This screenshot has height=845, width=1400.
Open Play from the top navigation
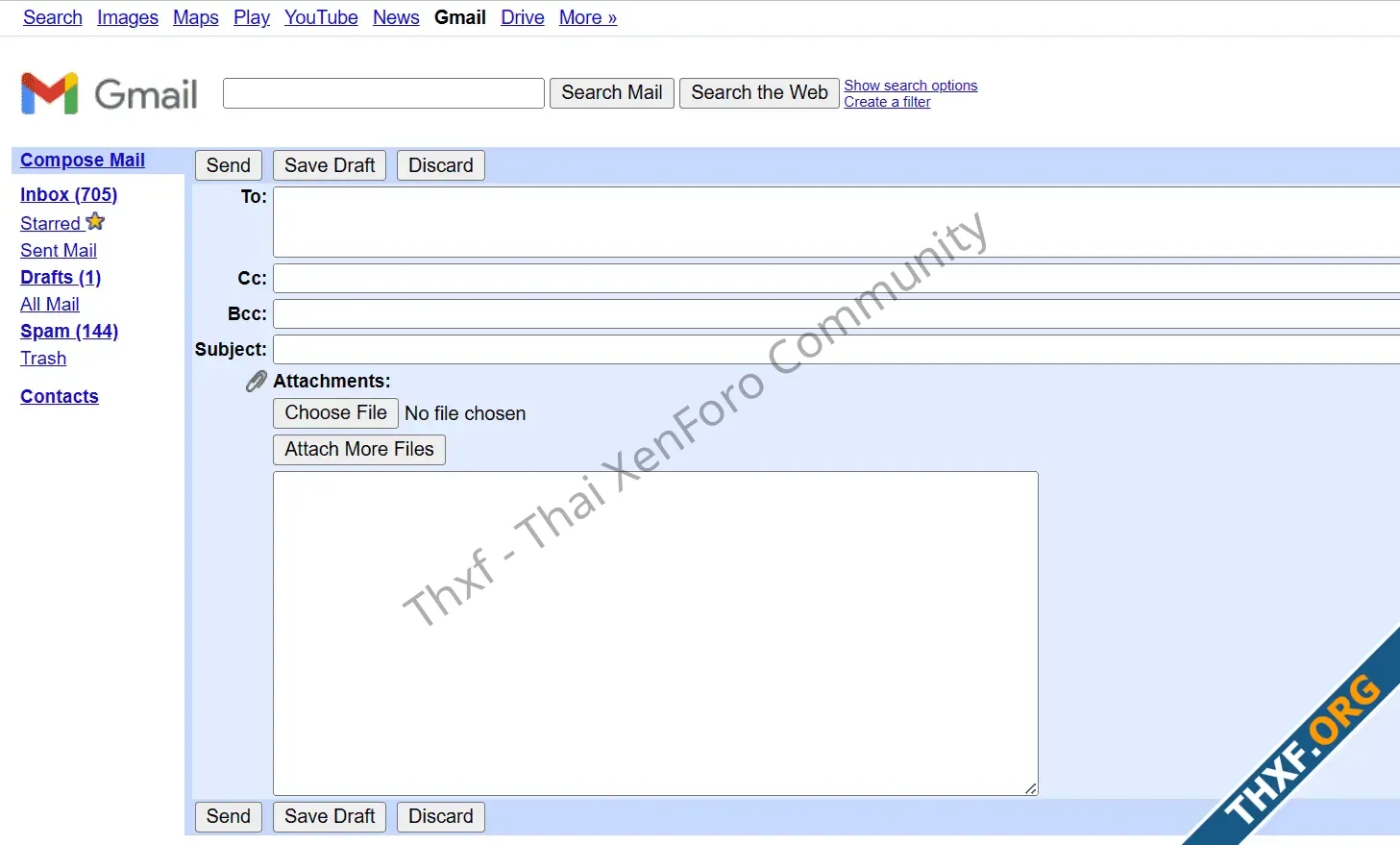pyautogui.click(x=252, y=17)
